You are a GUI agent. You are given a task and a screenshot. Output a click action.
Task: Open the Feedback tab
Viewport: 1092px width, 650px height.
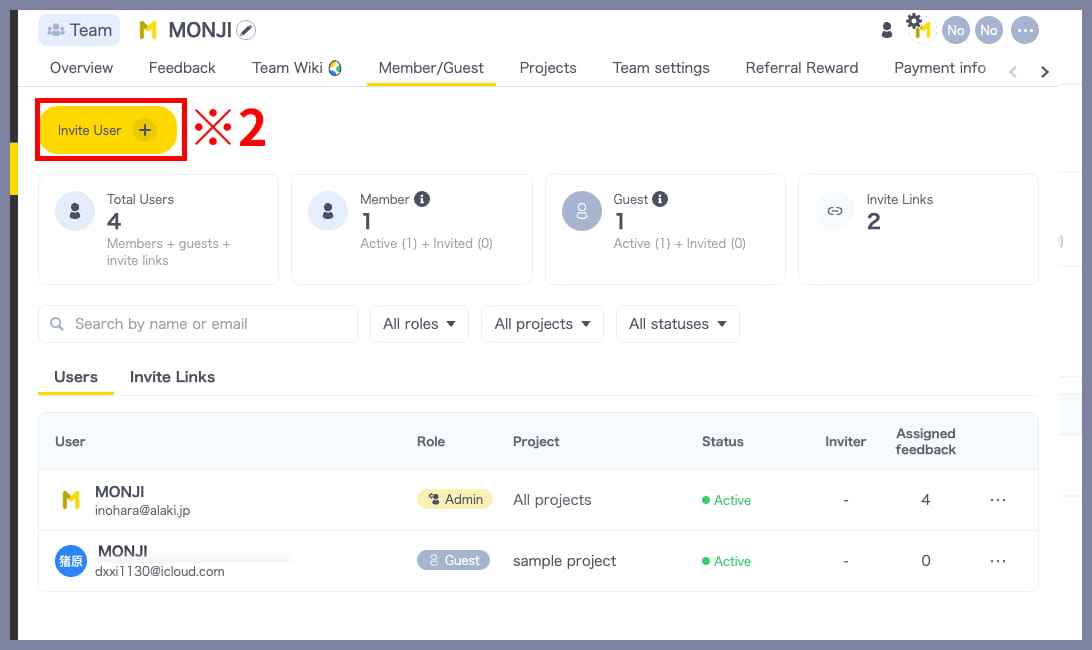click(182, 68)
